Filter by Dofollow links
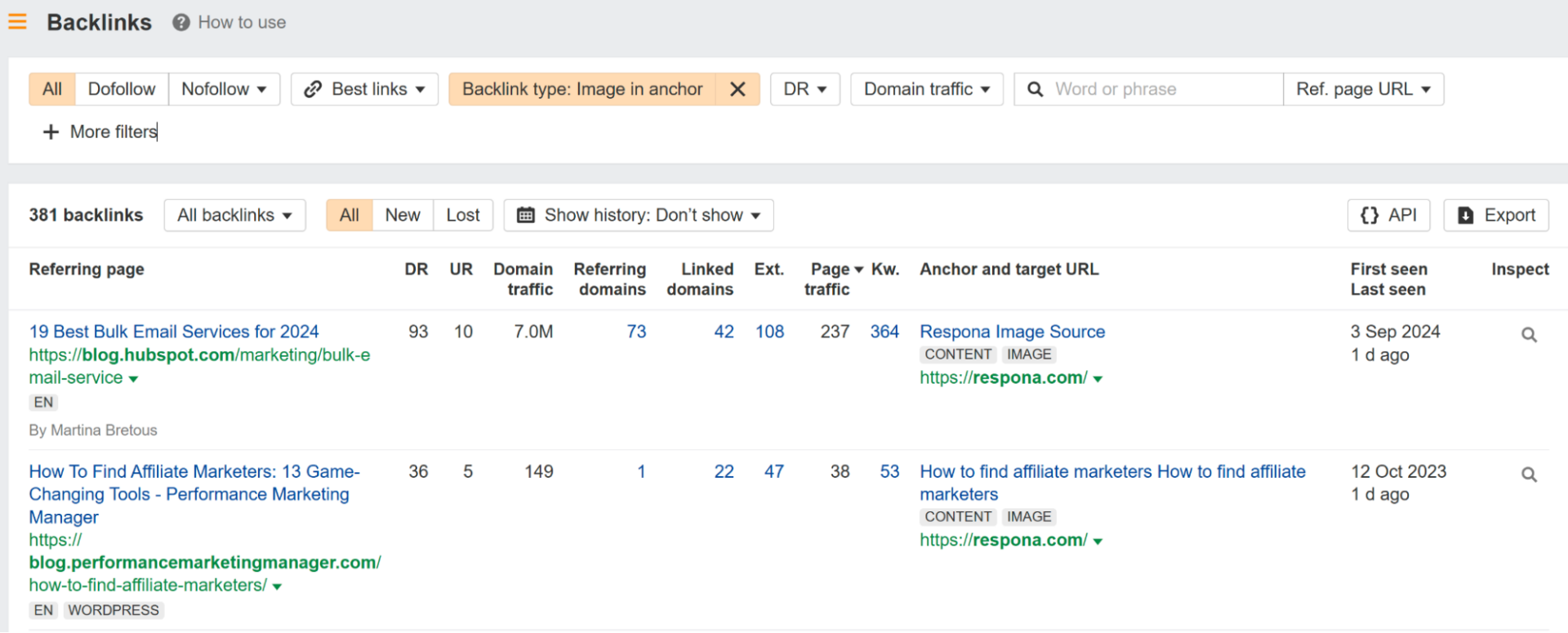The width and height of the screenshot is (1568, 633). click(122, 89)
